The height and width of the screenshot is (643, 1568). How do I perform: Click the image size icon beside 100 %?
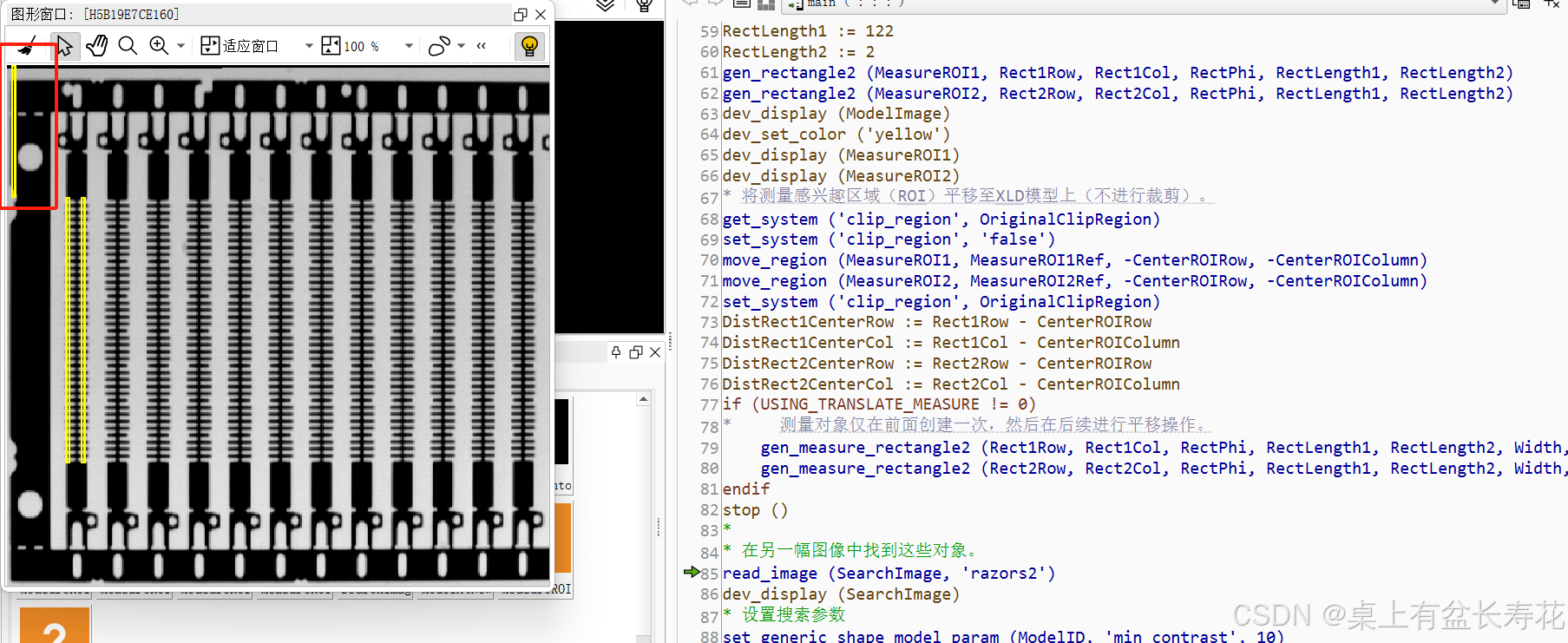tap(331, 46)
